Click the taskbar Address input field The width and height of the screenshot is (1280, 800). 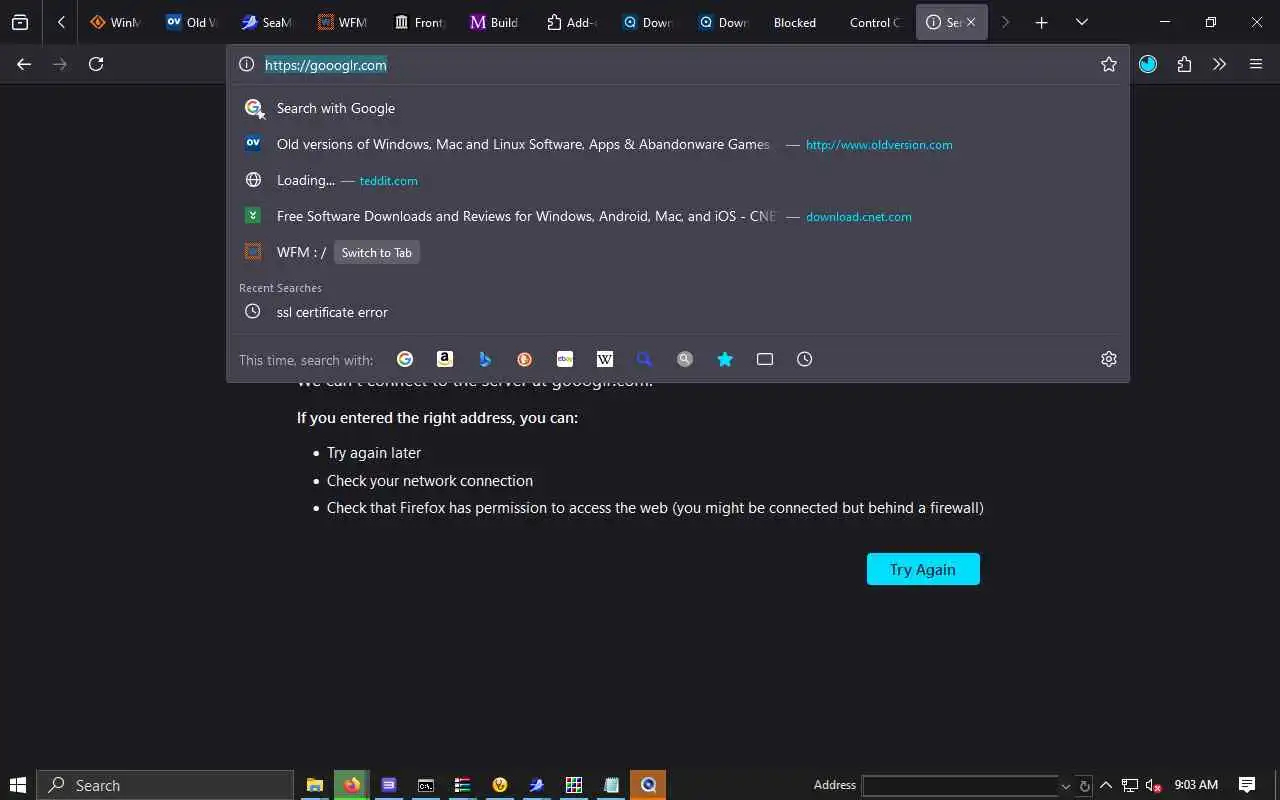pos(960,785)
